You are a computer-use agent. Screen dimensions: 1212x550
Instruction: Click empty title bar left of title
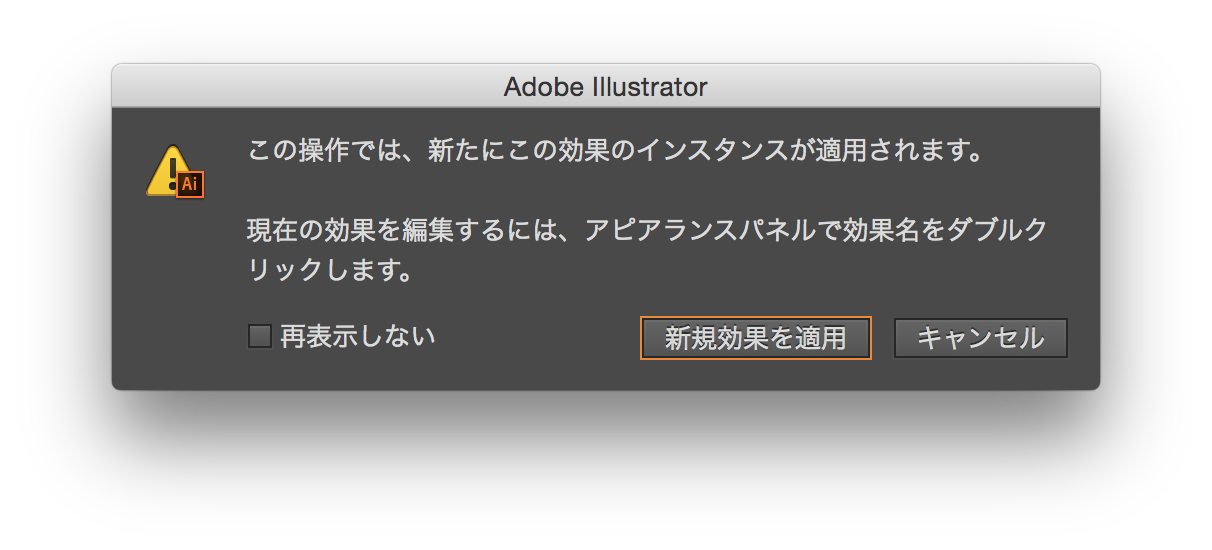(x=300, y=87)
